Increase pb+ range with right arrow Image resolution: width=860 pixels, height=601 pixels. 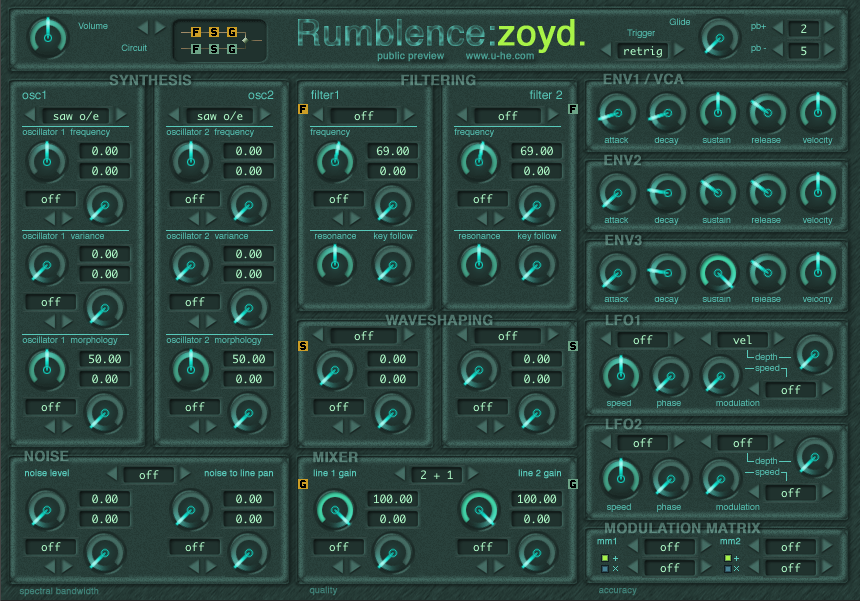(x=829, y=27)
